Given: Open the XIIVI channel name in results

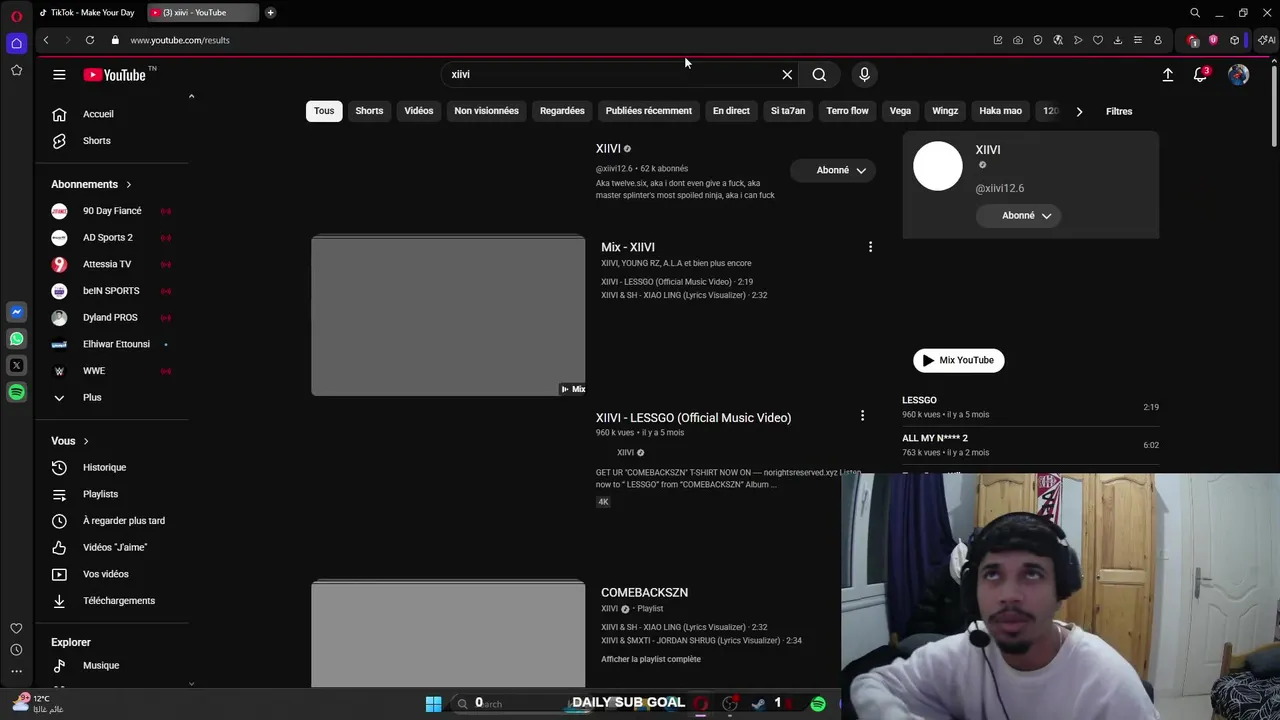Looking at the screenshot, I should [608, 149].
